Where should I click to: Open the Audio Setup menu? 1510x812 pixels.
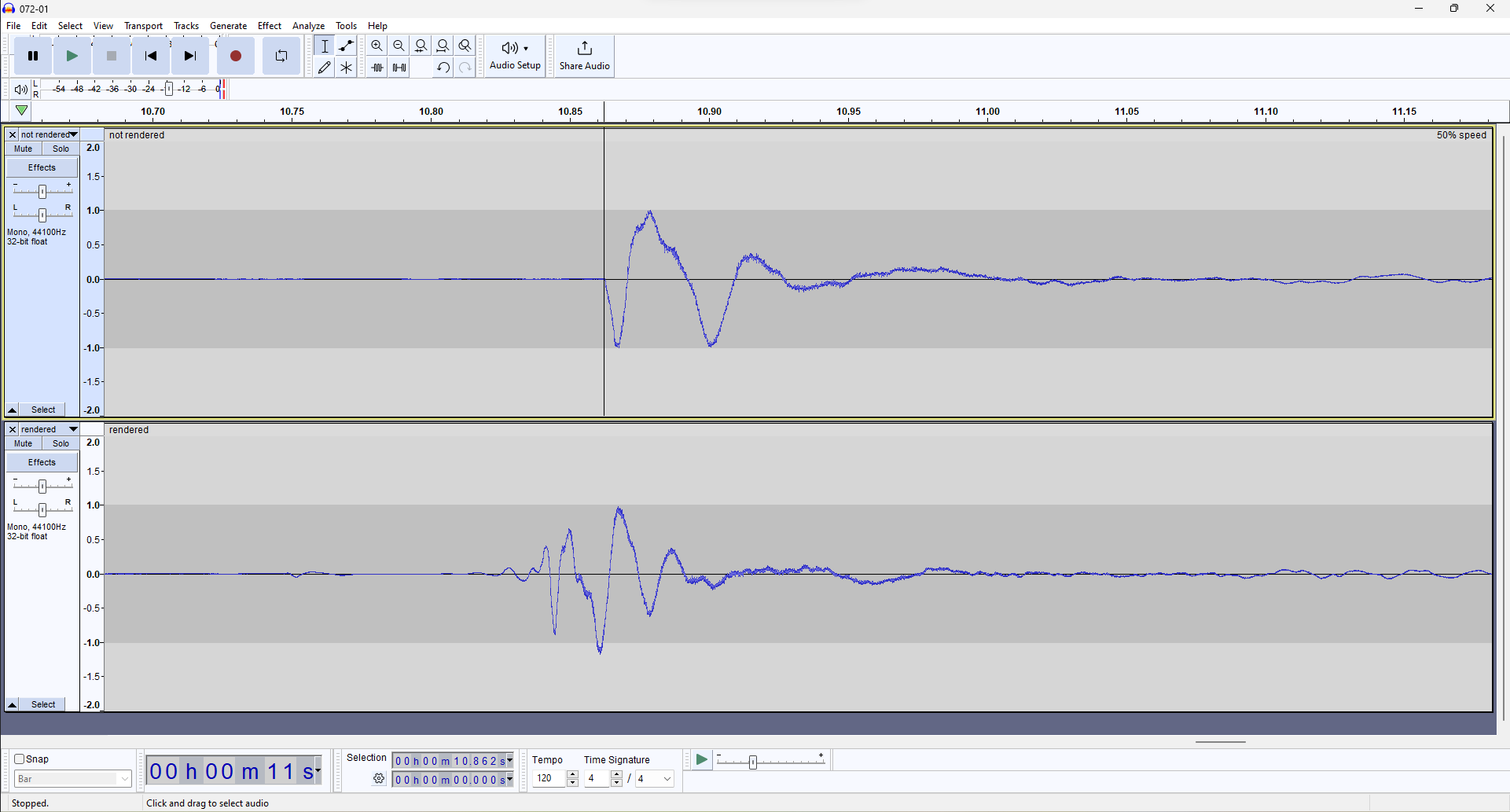pos(514,55)
